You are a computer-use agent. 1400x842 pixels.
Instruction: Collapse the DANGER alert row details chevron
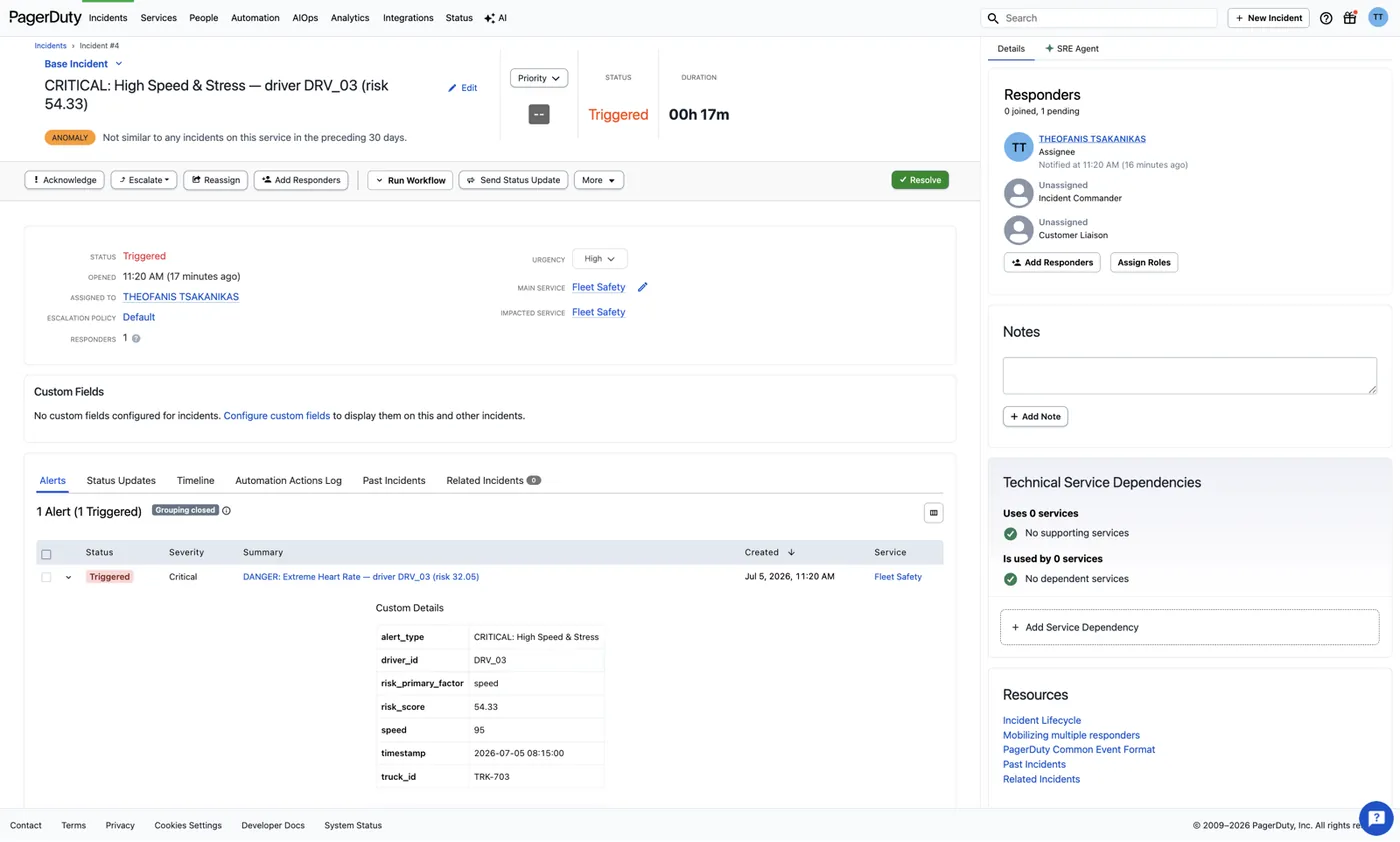[x=69, y=577]
